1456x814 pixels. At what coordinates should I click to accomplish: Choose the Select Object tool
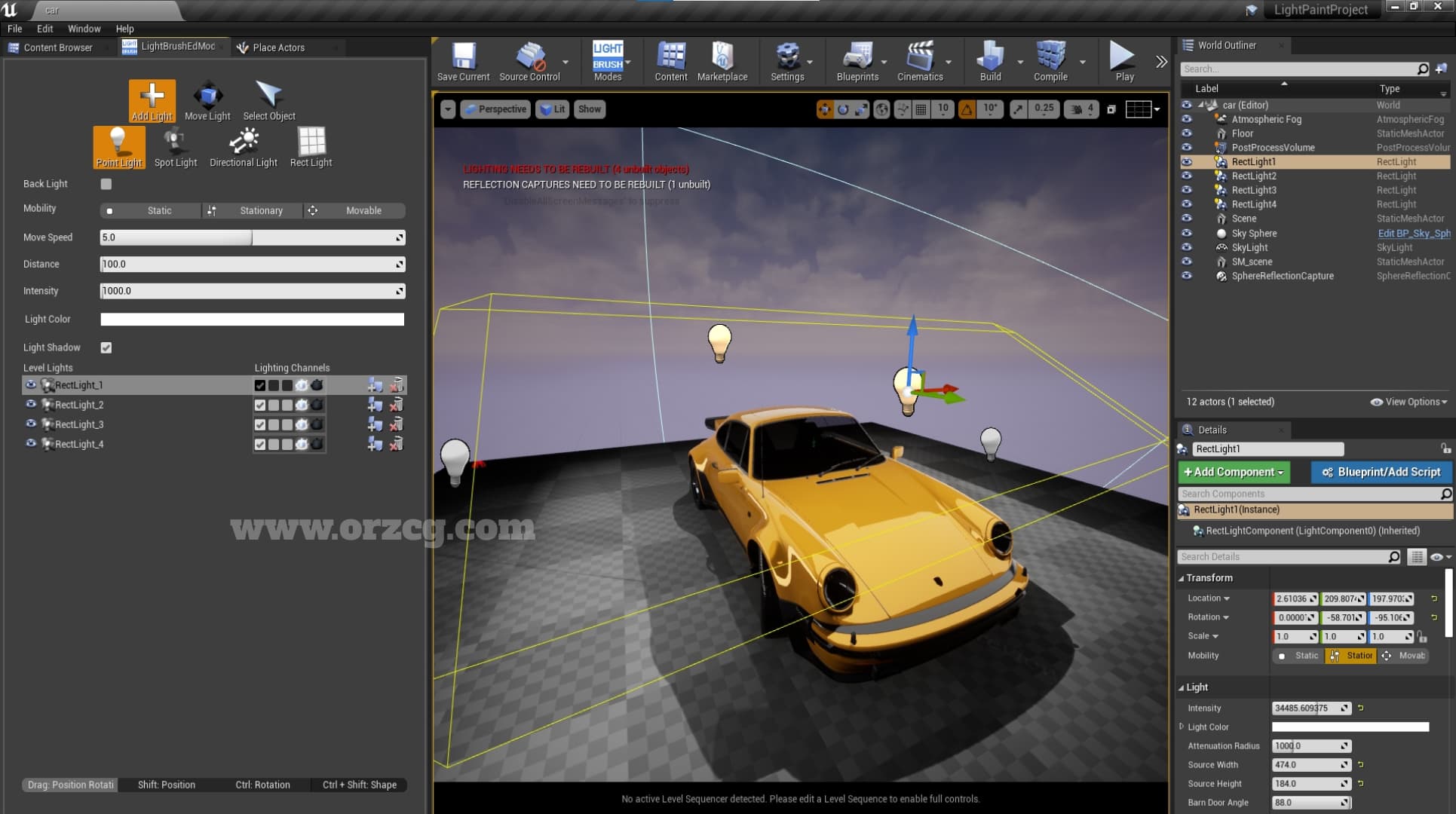(x=269, y=100)
